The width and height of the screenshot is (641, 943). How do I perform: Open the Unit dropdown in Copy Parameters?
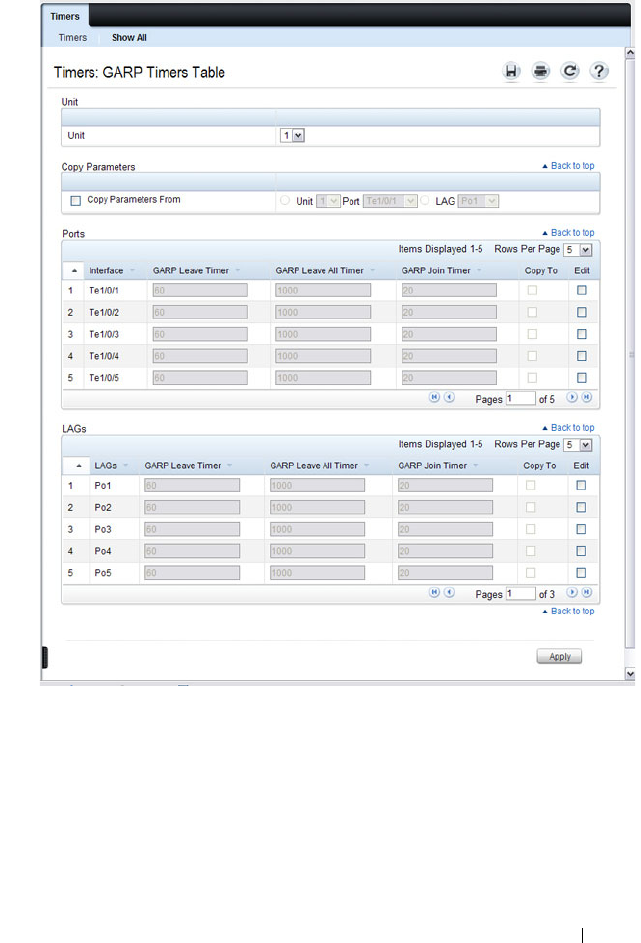(328, 201)
